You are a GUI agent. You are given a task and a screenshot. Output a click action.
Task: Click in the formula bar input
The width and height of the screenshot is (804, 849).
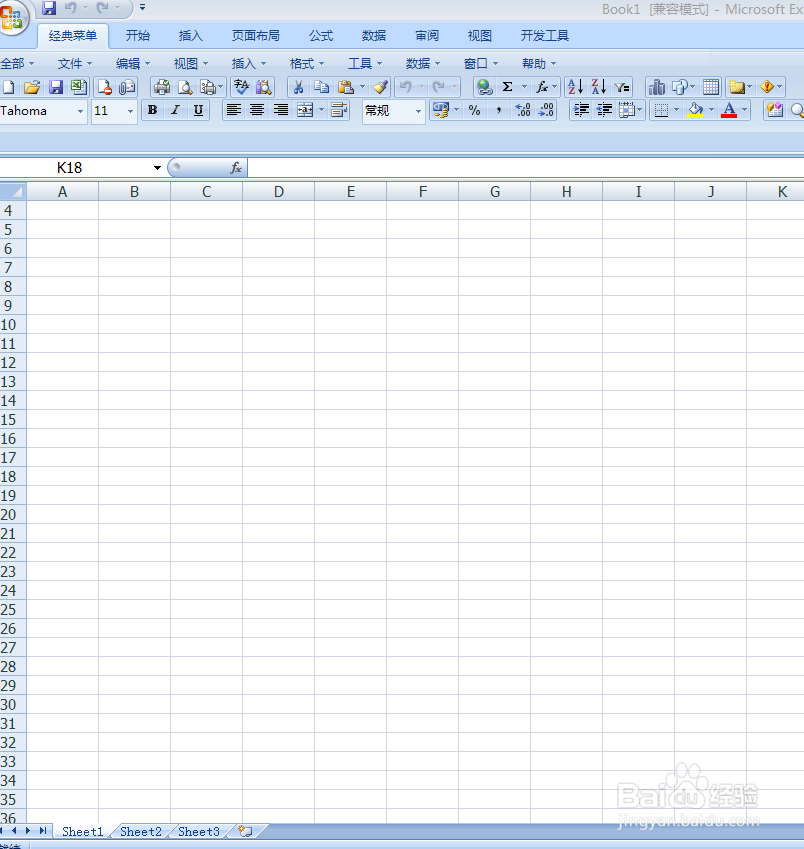pyautogui.click(x=525, y=168)
